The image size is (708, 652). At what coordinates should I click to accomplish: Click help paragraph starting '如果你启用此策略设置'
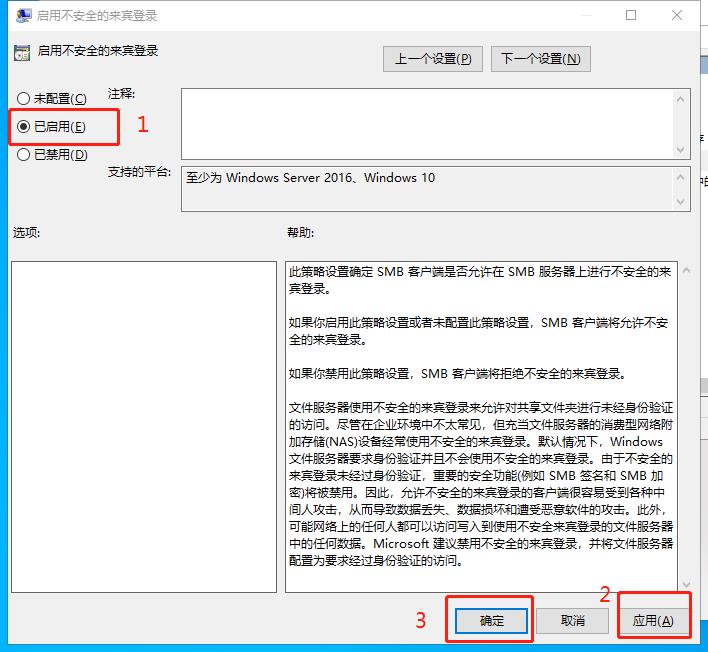click(479, 331)
